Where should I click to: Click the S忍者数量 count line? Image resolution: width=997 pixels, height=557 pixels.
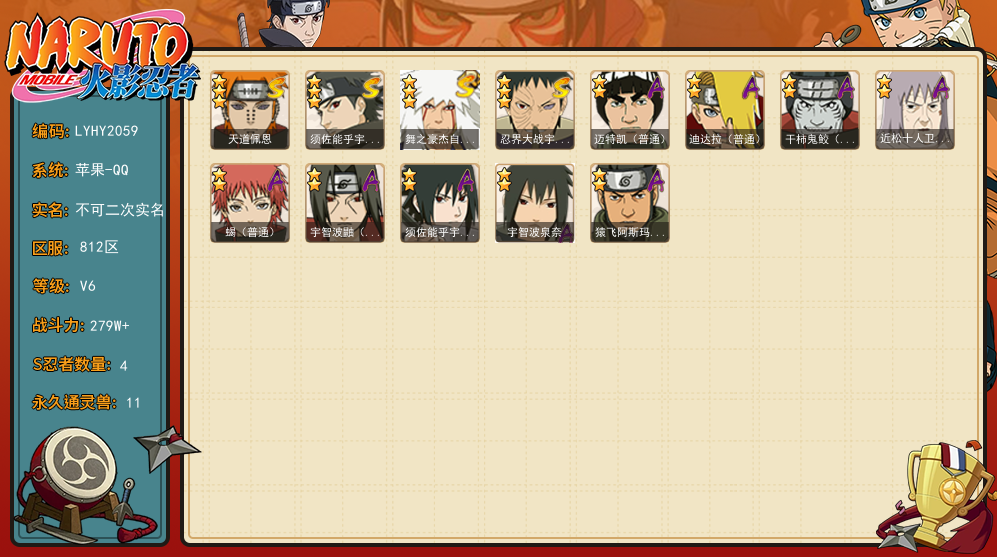(x=80, y=365)
